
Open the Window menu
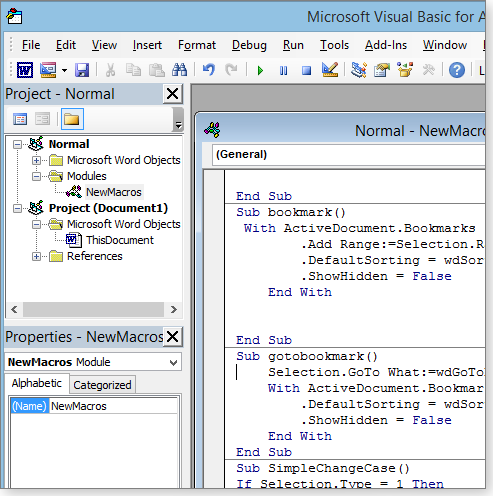tap(445, 45)
